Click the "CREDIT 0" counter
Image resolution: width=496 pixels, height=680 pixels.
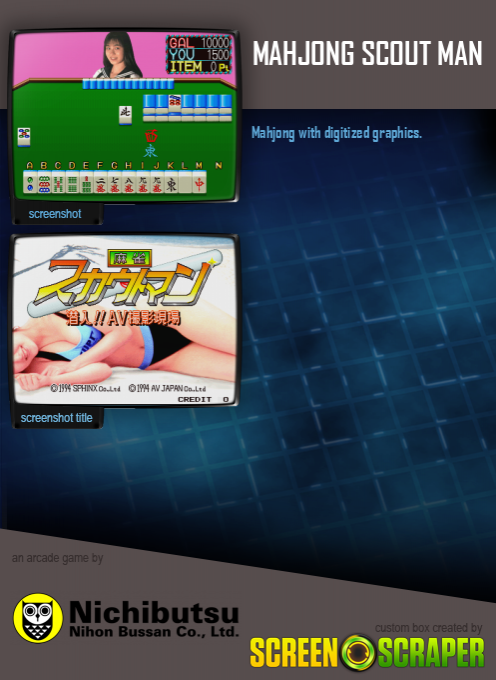point(203,399)
